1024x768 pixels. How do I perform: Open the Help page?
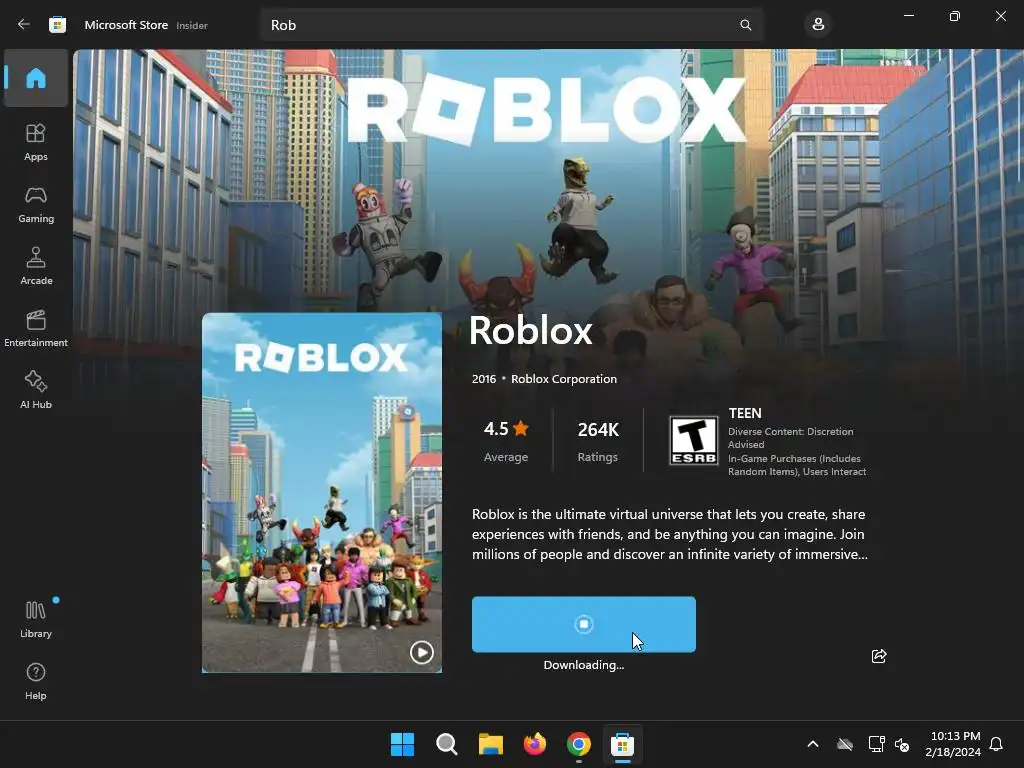pos(36,681)
